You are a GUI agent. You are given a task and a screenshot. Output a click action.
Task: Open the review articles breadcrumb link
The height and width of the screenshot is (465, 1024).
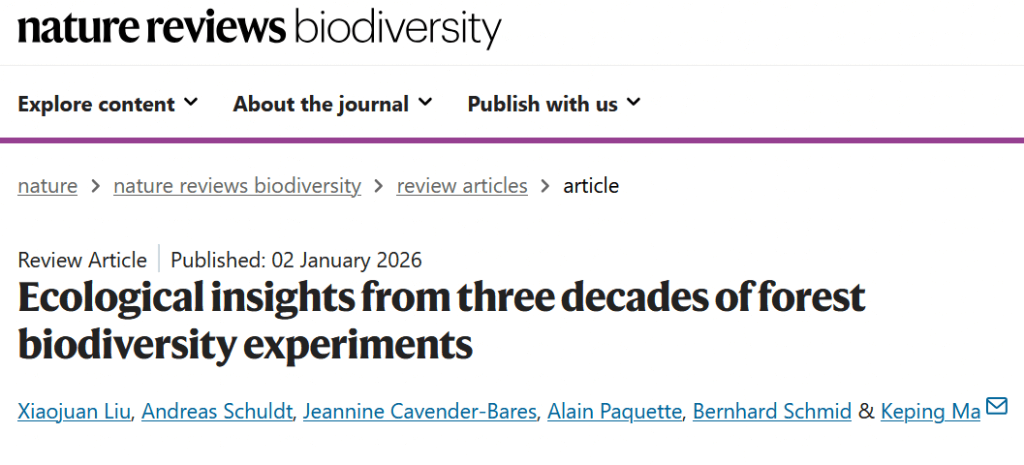[462, 185]
